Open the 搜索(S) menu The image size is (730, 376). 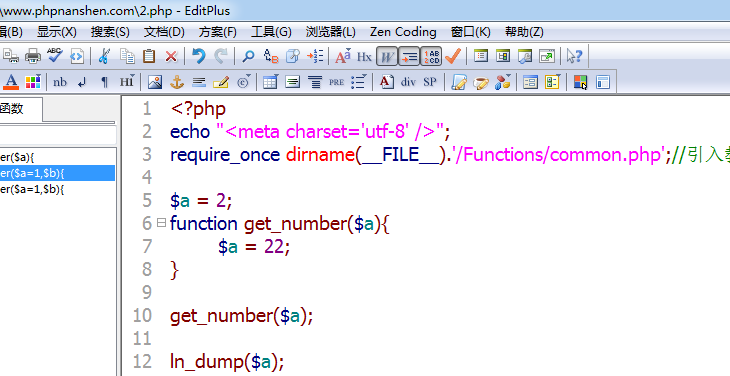110,32
